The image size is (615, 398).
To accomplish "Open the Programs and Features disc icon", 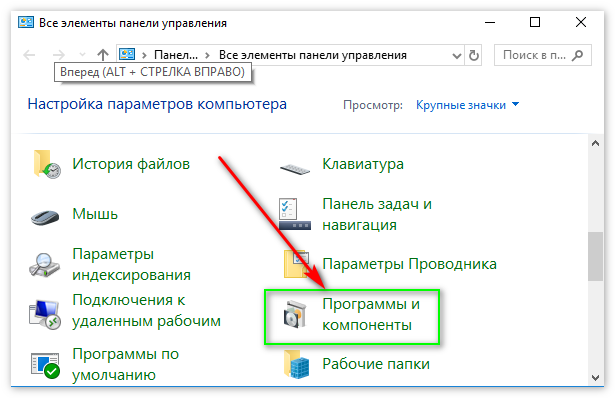I will pyautogui.click(x=295, y=314).
